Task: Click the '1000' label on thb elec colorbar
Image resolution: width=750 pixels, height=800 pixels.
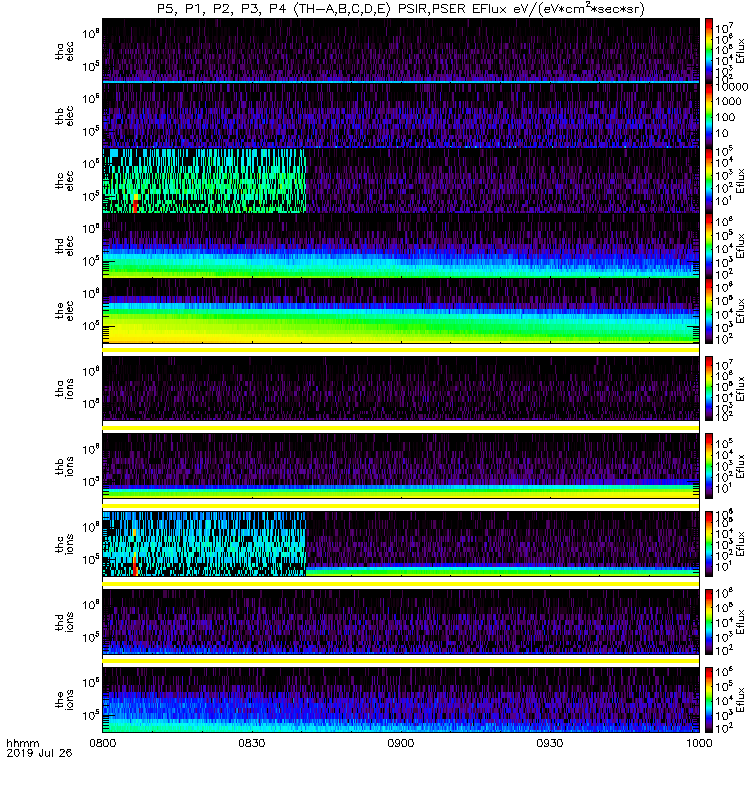Action: click(x=728, y=102)
